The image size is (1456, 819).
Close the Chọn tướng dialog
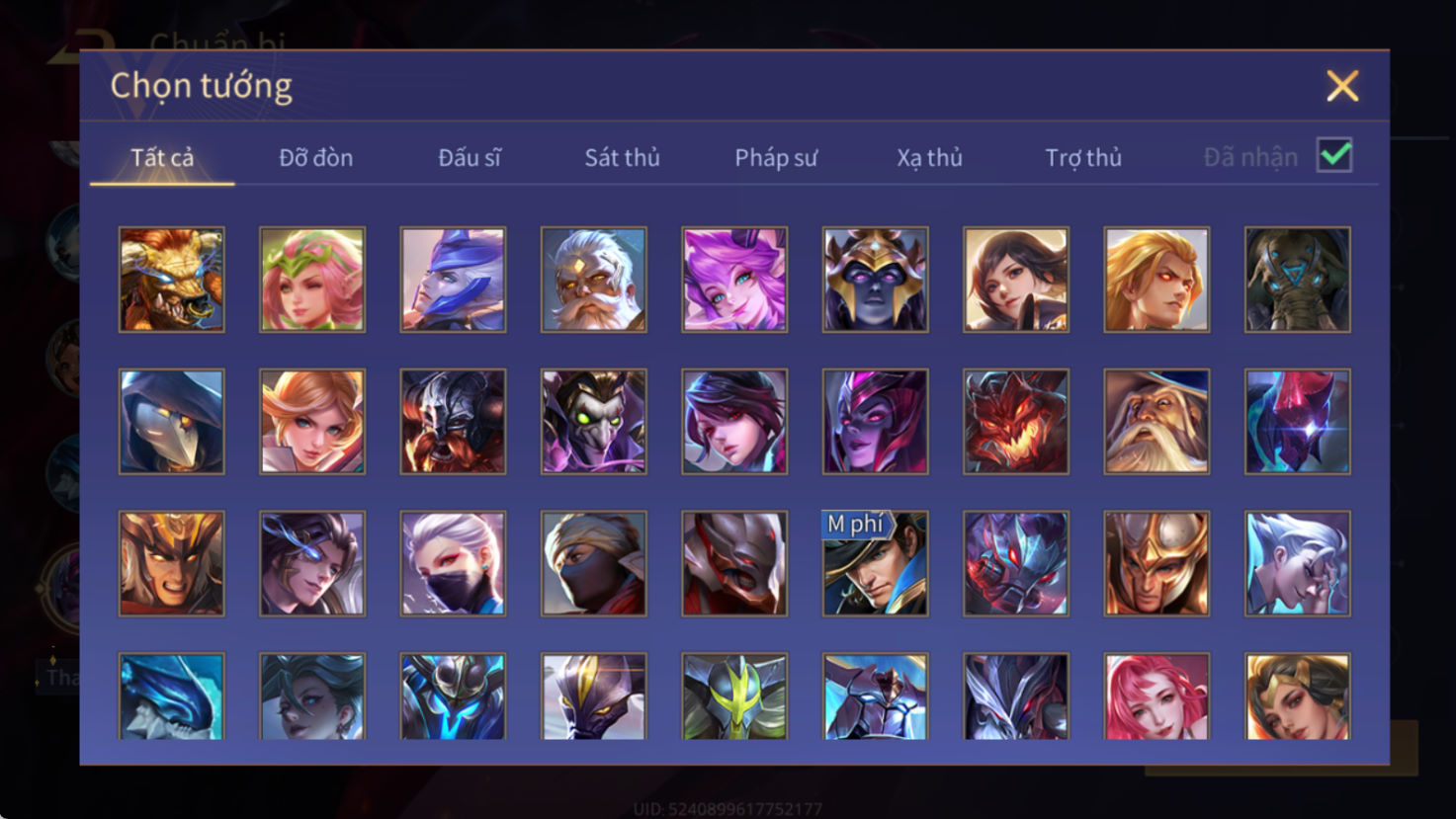(1342, 86)
